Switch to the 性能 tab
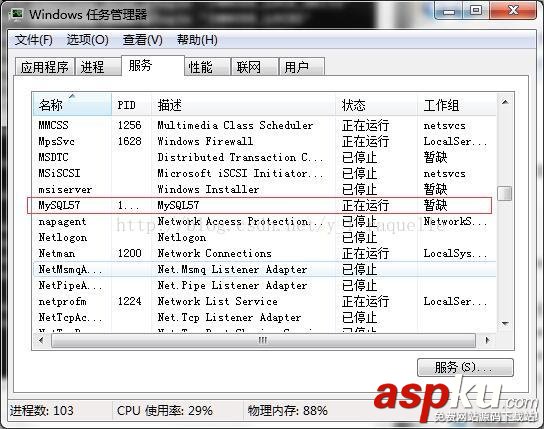Image resolution: width=544 pixels, height=429 pixels. pos(207,67)
